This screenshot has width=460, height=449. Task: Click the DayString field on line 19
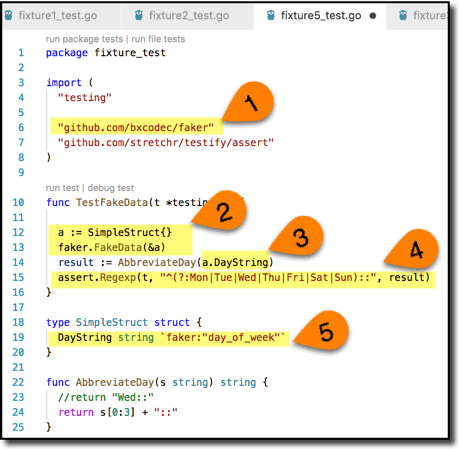click(x=85, y=337)
